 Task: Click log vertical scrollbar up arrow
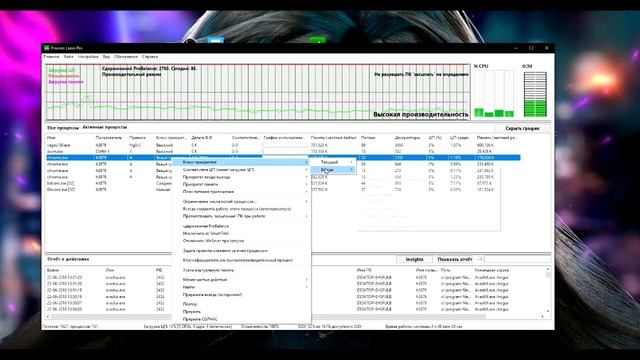point(548,269)
